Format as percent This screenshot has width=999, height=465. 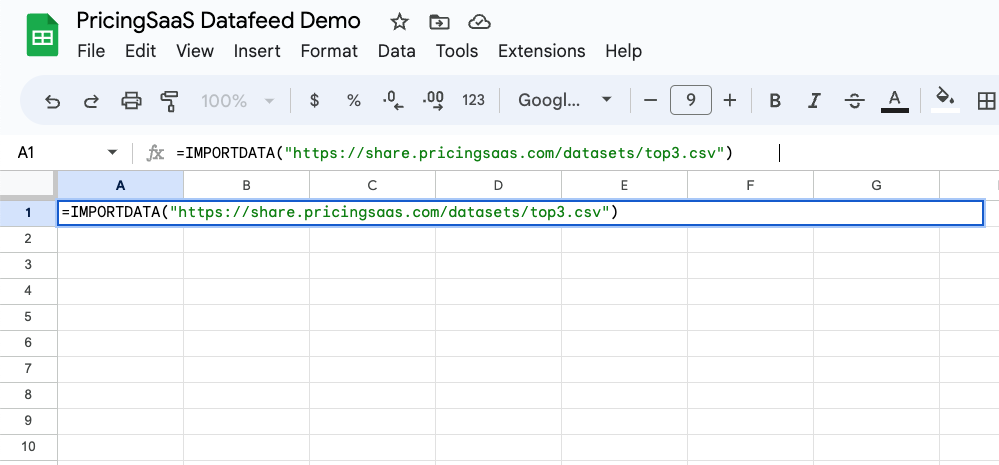pos(354,100)
